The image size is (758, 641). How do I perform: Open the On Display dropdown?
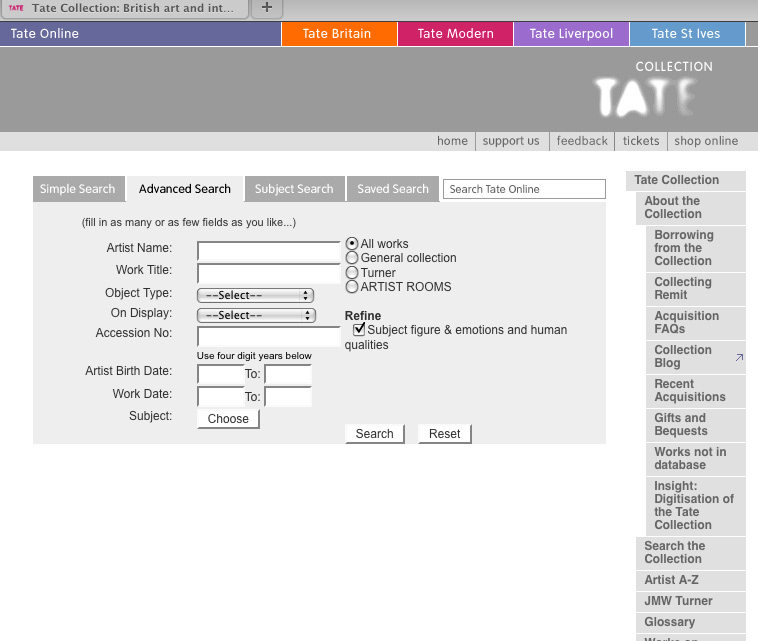pos(256,315)
